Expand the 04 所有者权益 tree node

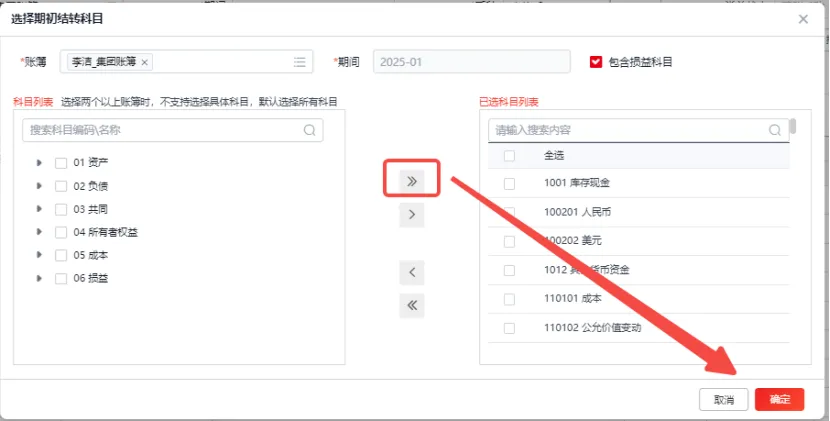(39, 232)
